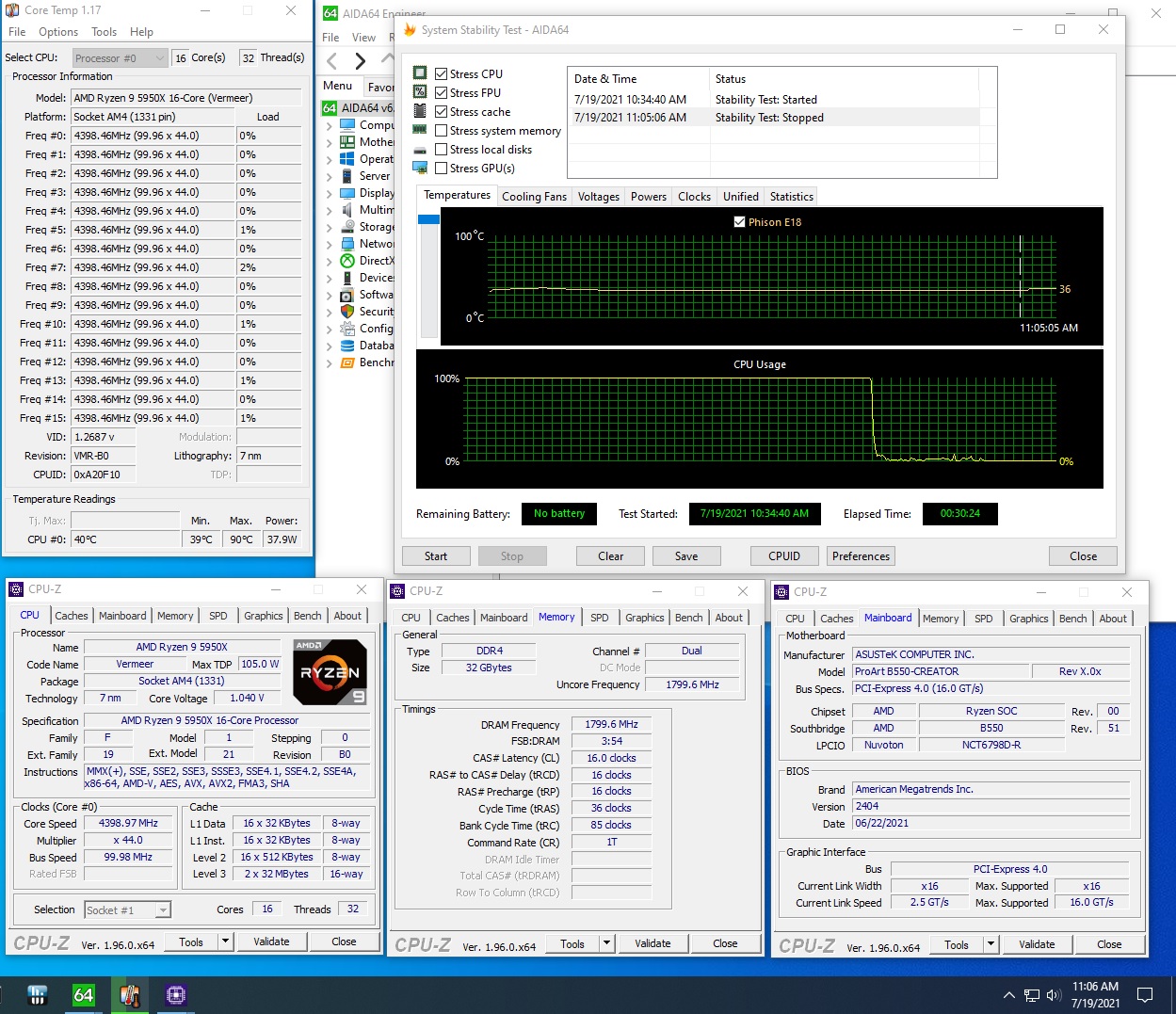Click the Preferences button
Screen dimensions: 1176x1014
point(861,556)
